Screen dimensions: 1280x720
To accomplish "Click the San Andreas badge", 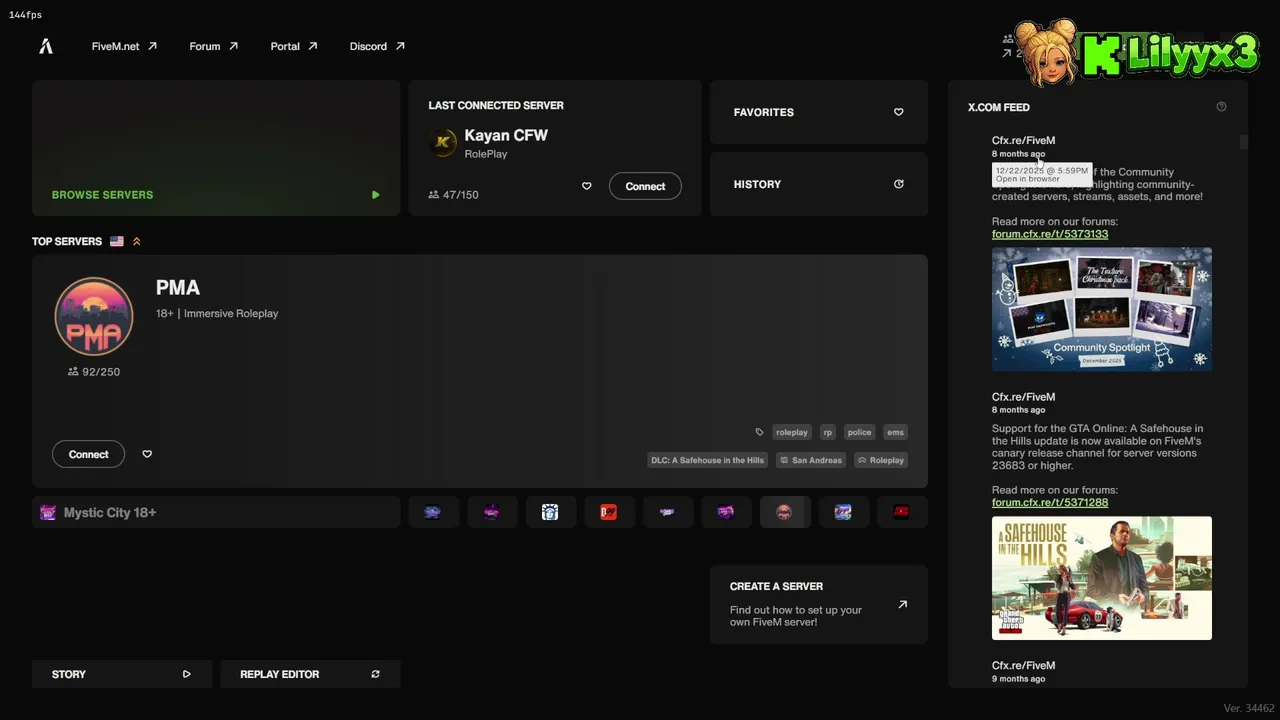I will pos(811,460).
